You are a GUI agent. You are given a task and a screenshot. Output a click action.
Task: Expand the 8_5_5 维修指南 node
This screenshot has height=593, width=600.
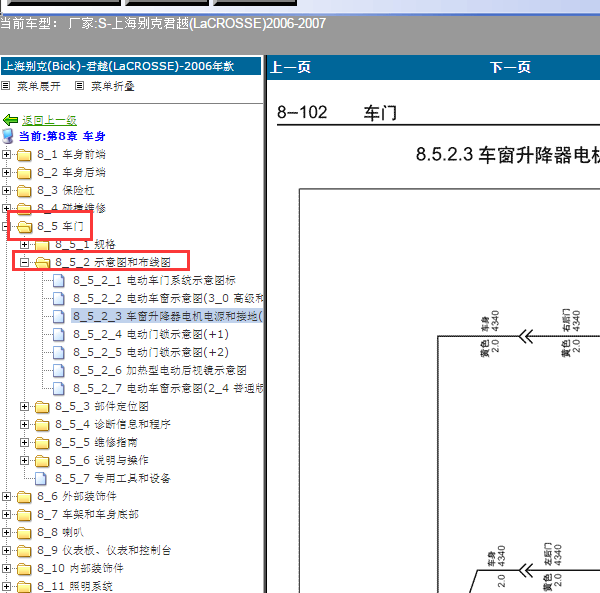tap(24, 442)
